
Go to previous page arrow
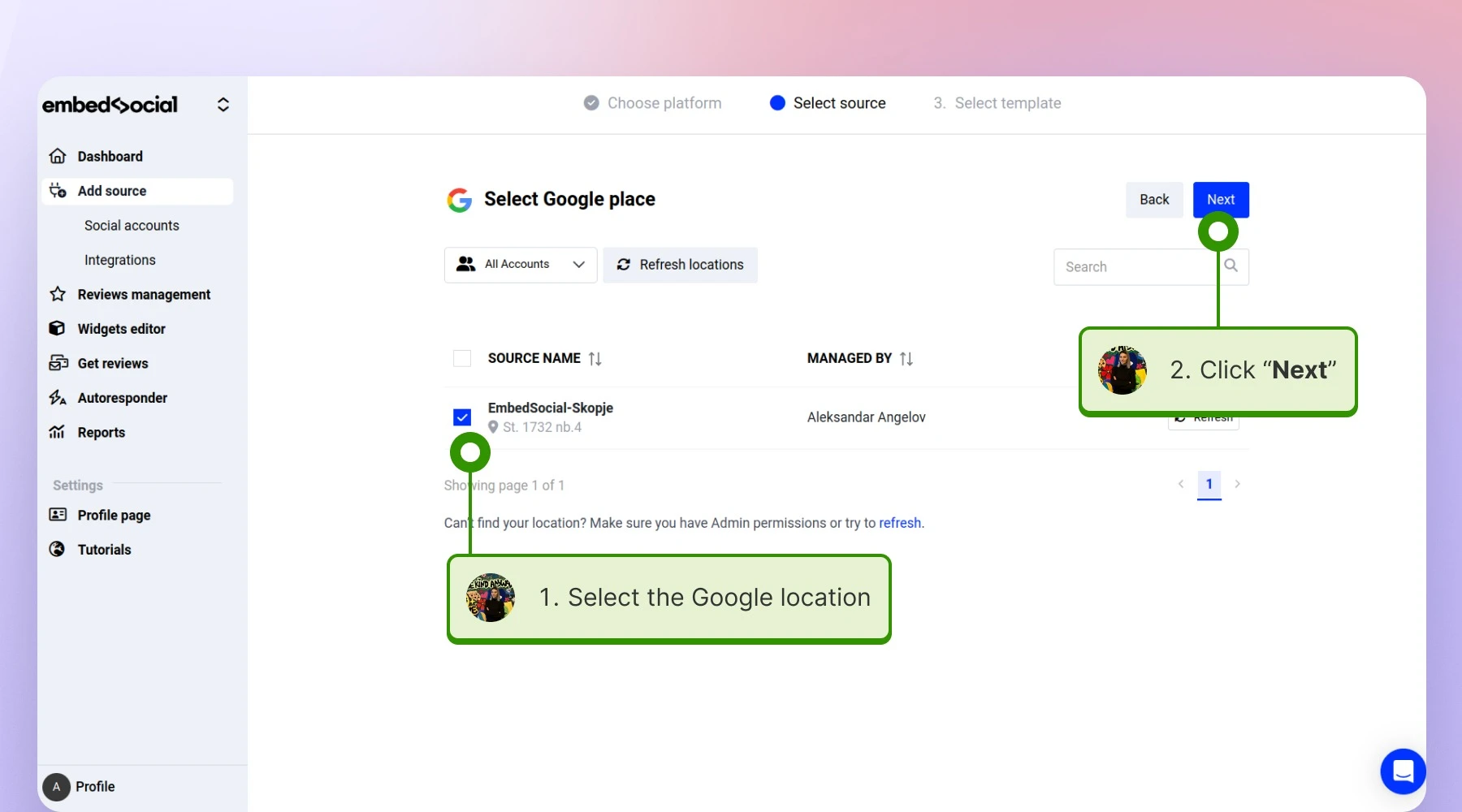pos(1181,484)
